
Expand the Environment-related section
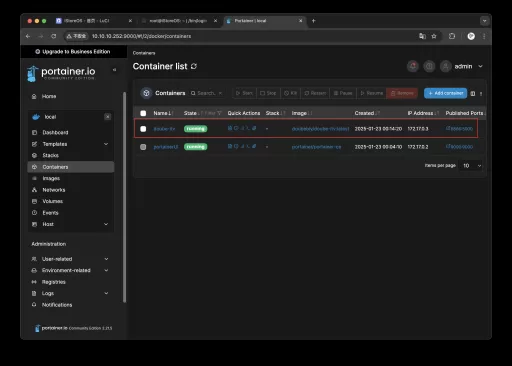(x=106, y=270)
